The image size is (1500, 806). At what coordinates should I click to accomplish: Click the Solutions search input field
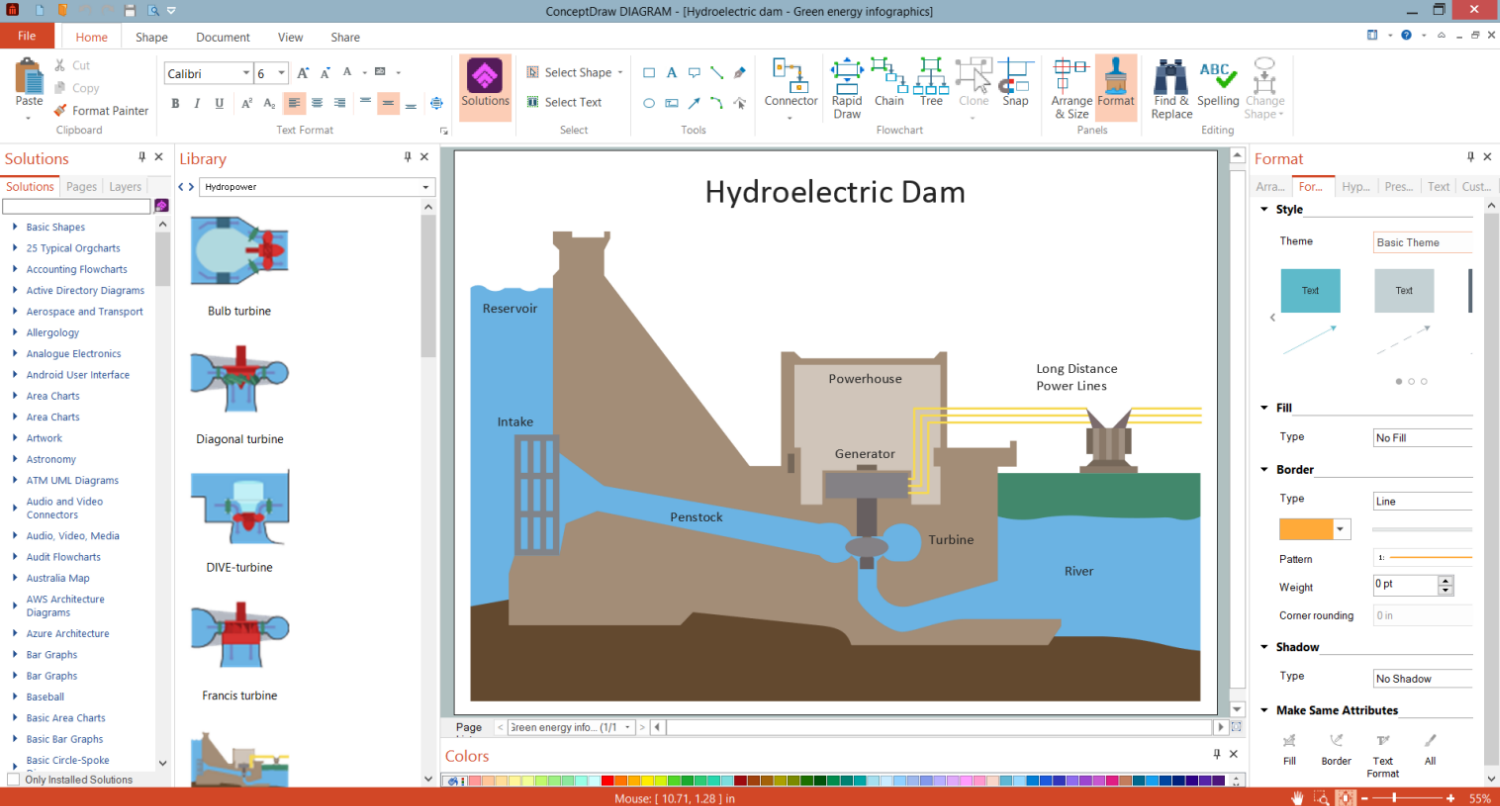pyautogui.click(x=76, y=206)
